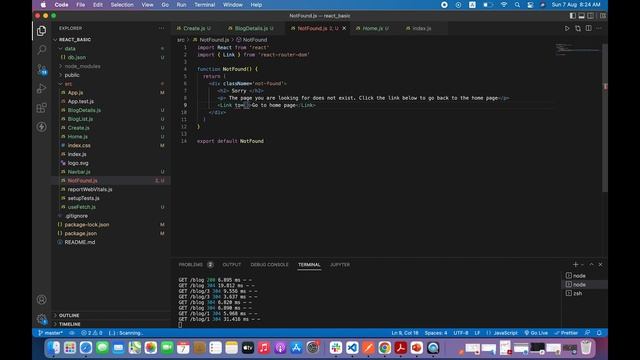
Task: Add a new terminal with plus icon
Action: [x=576, y=264]
